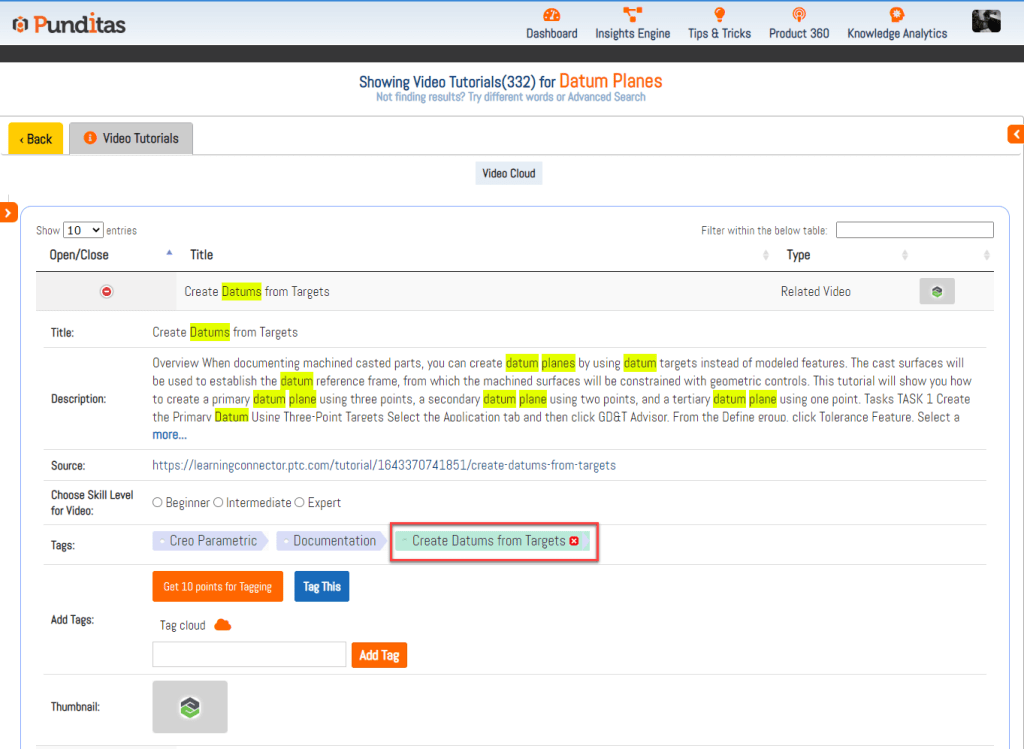Click the orange Tag cloud icon
Screen dimensions: 1024x749
[x=223, y=625]
